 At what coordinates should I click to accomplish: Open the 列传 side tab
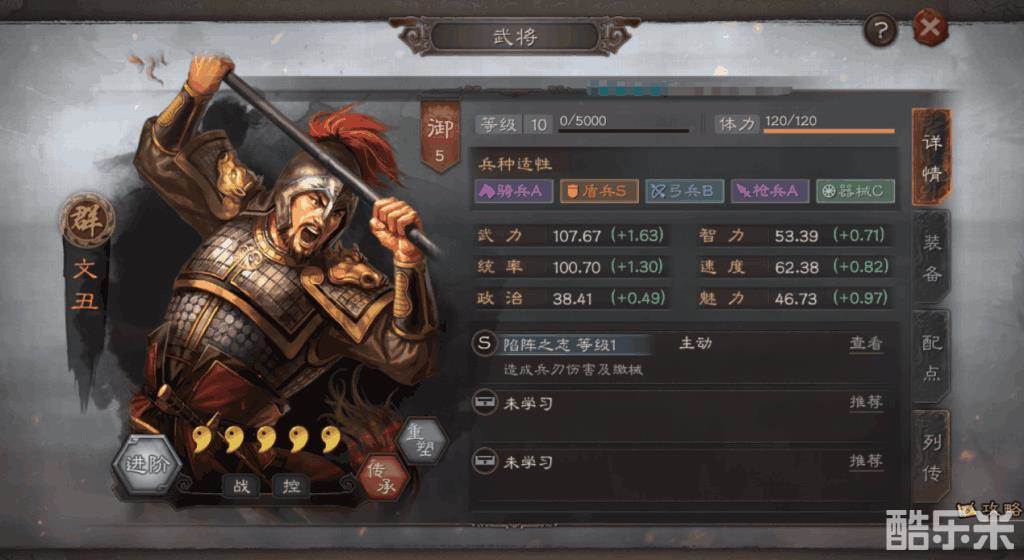(932, 457)
